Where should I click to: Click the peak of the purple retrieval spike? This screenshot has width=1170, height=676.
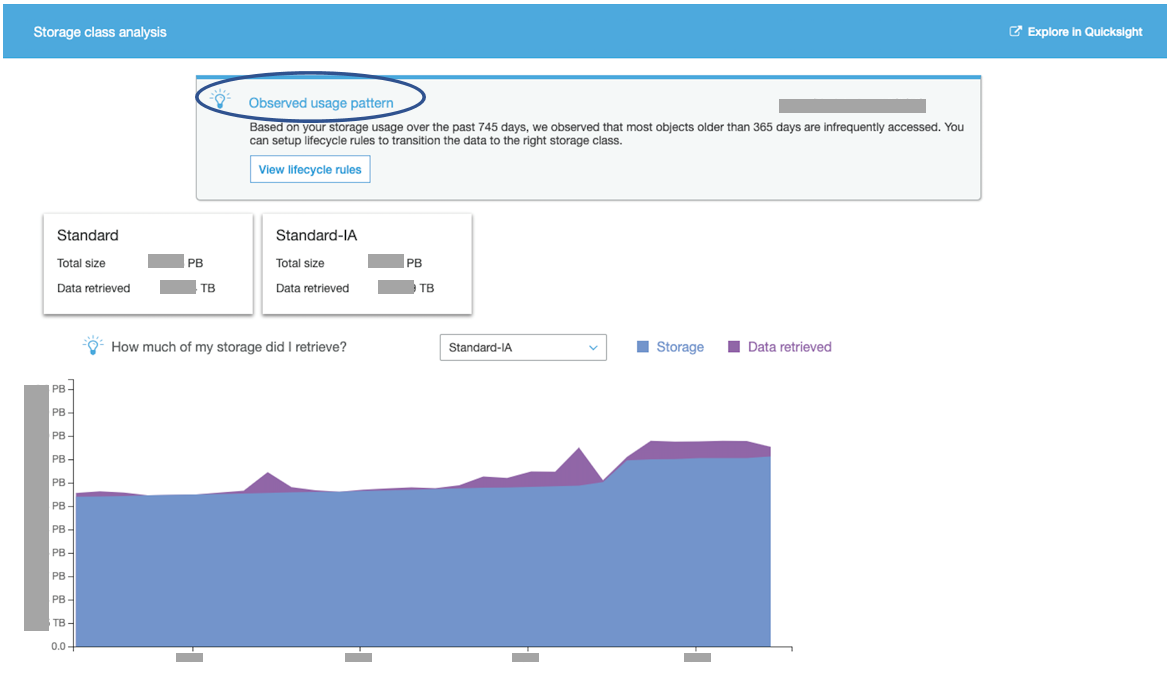pos(577,450)
